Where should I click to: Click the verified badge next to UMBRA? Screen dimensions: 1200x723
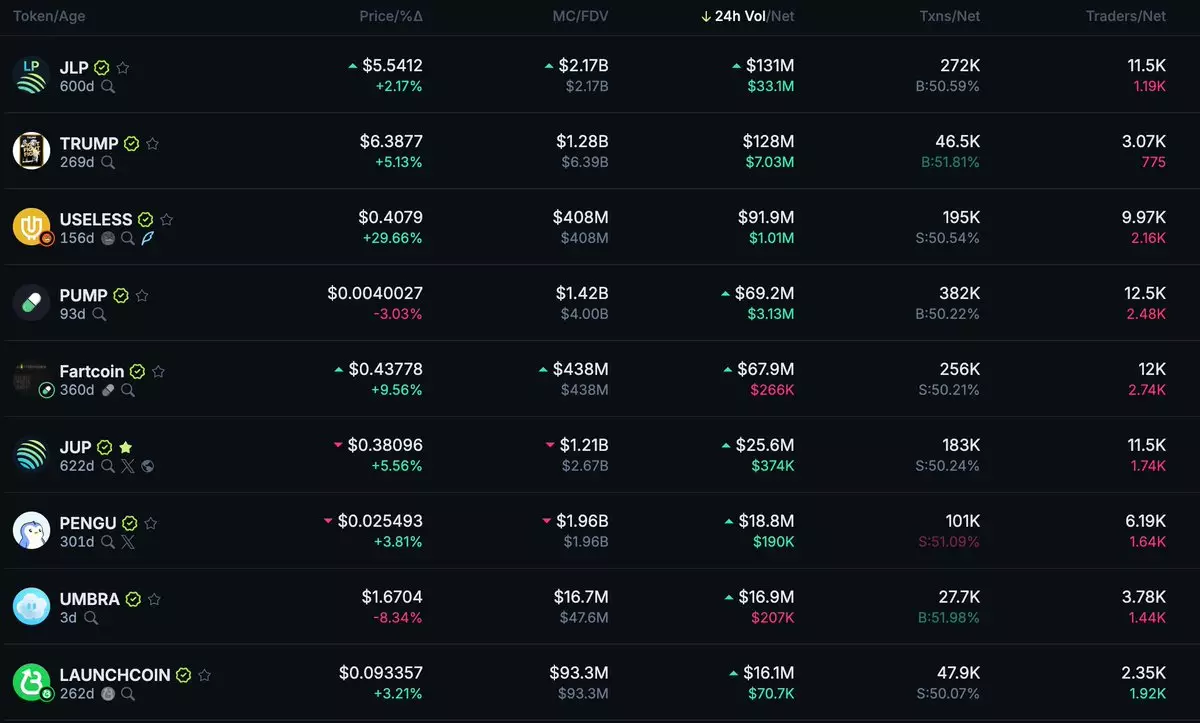133,599
